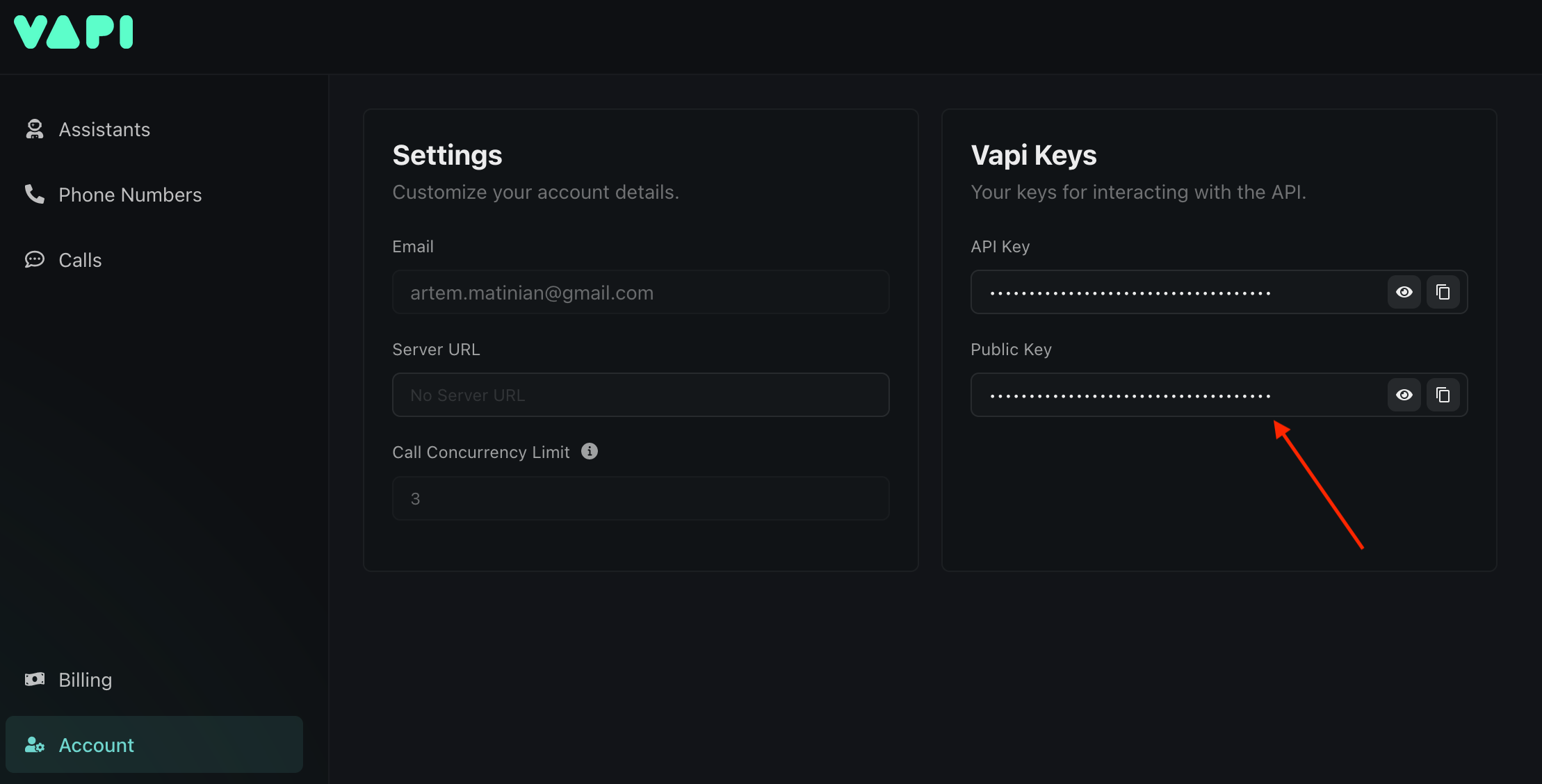Go to Phone Numbers page
The height and width of the screenshot is (784, 1542).
[130, 195]
